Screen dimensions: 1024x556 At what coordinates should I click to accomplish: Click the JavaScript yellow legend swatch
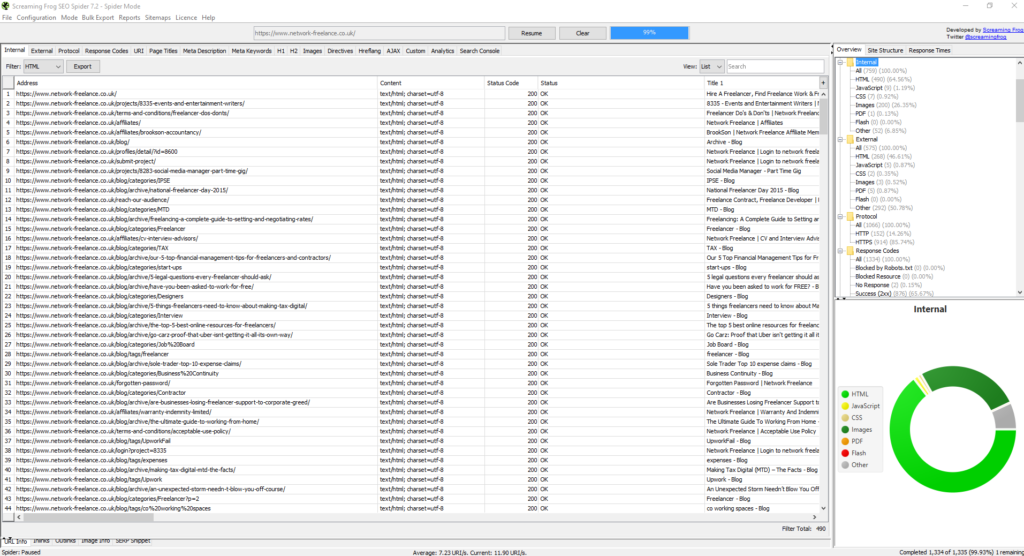point(845,406)
